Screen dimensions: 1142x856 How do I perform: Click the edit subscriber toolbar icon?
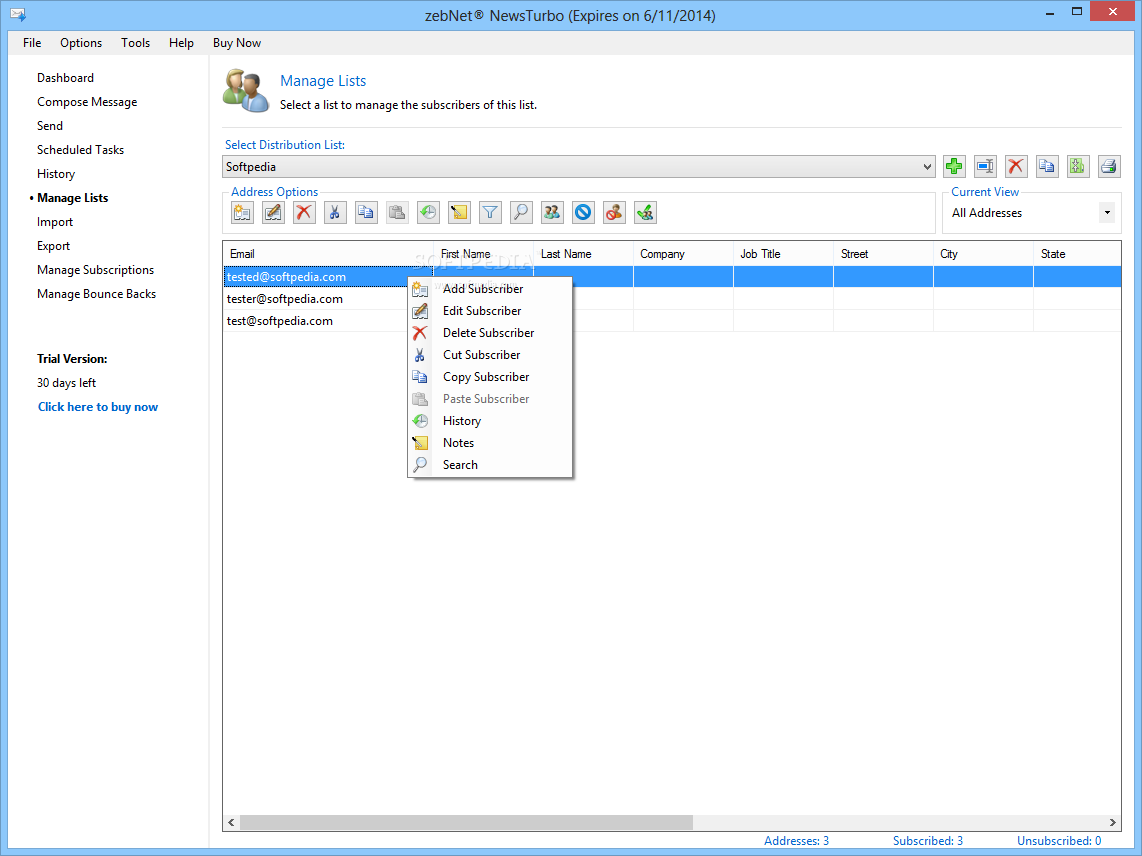273,213
